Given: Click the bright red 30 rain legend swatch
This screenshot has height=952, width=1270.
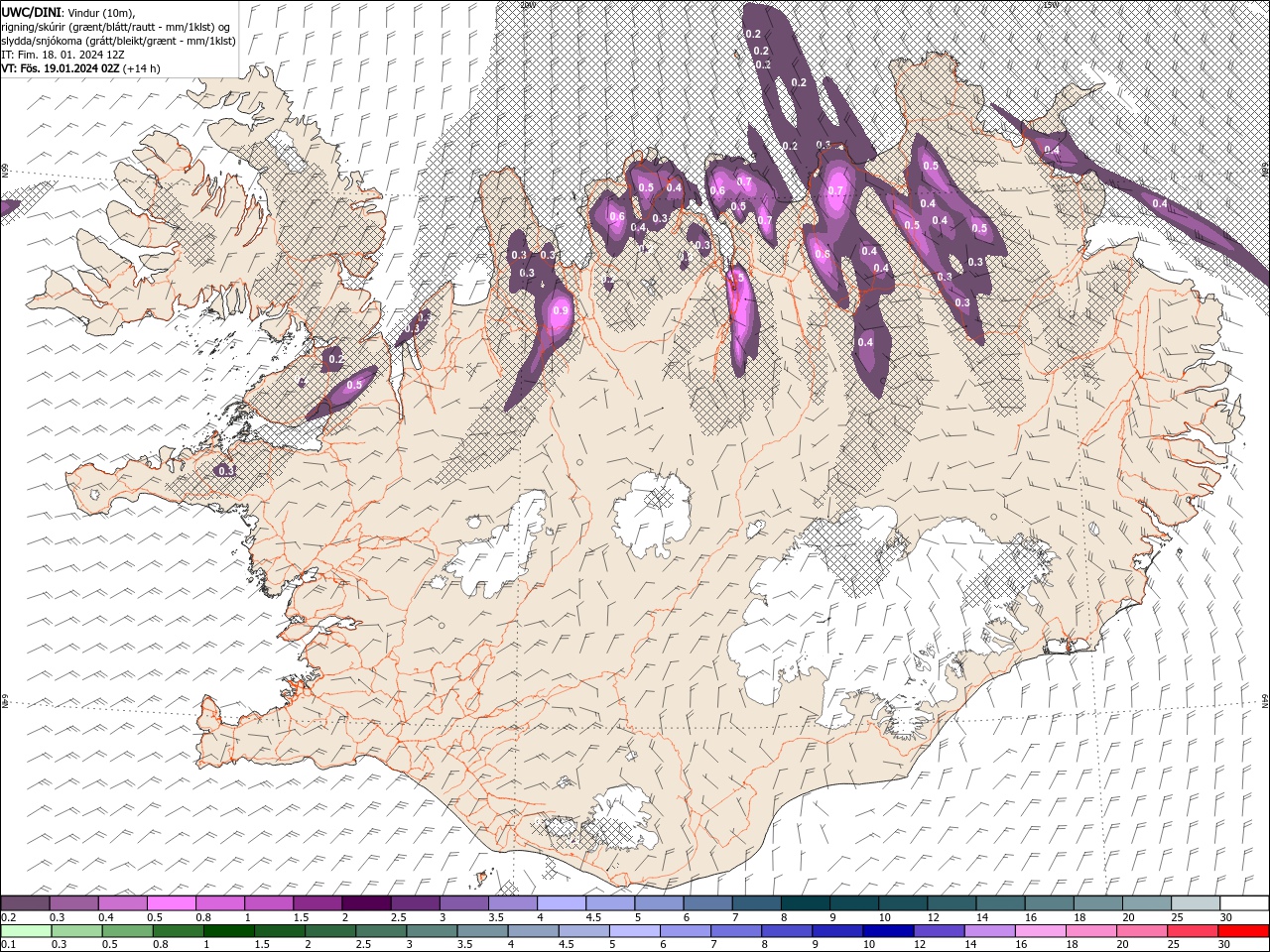Looking at the screenshot, I should click(x=1243, y=931).
